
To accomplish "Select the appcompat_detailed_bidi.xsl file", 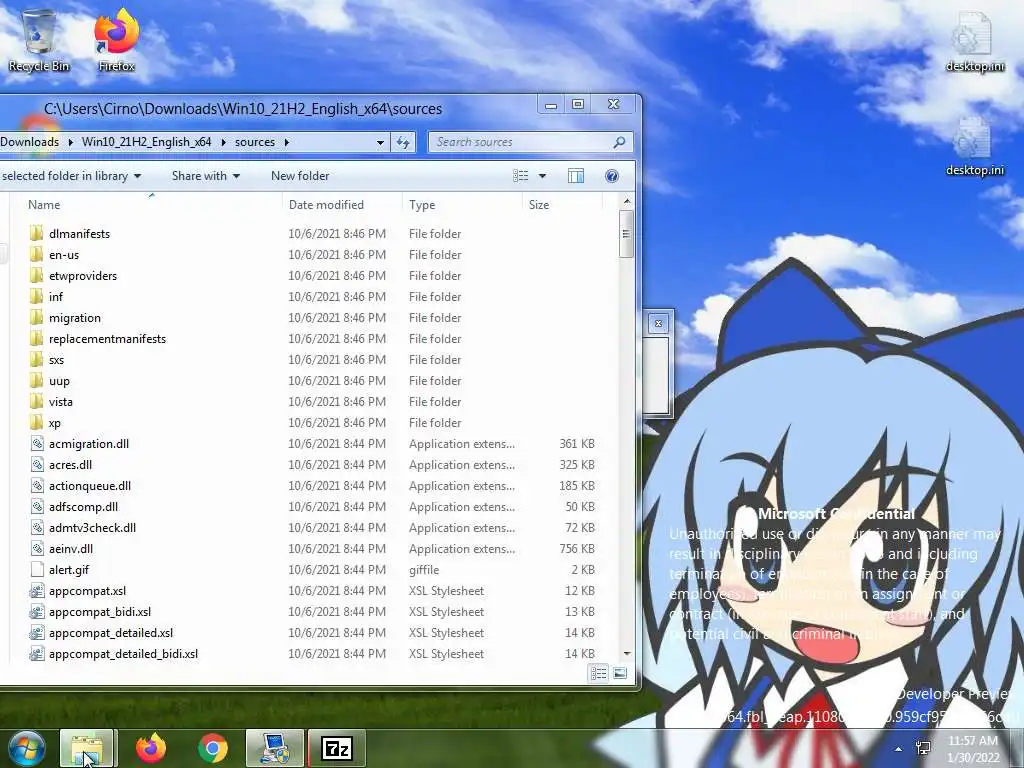I will point(312,654).
